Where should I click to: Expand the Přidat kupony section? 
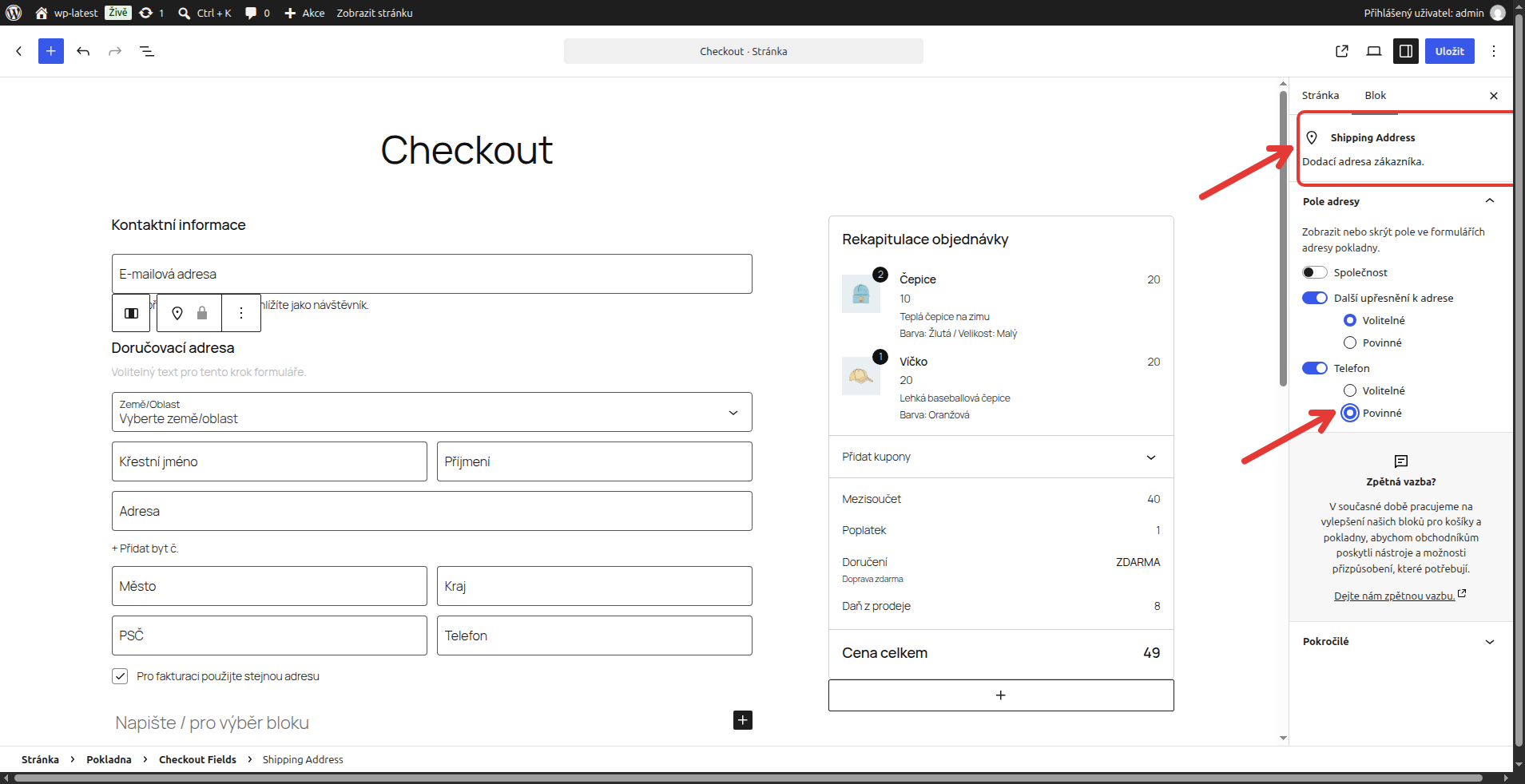(1001, 457)
